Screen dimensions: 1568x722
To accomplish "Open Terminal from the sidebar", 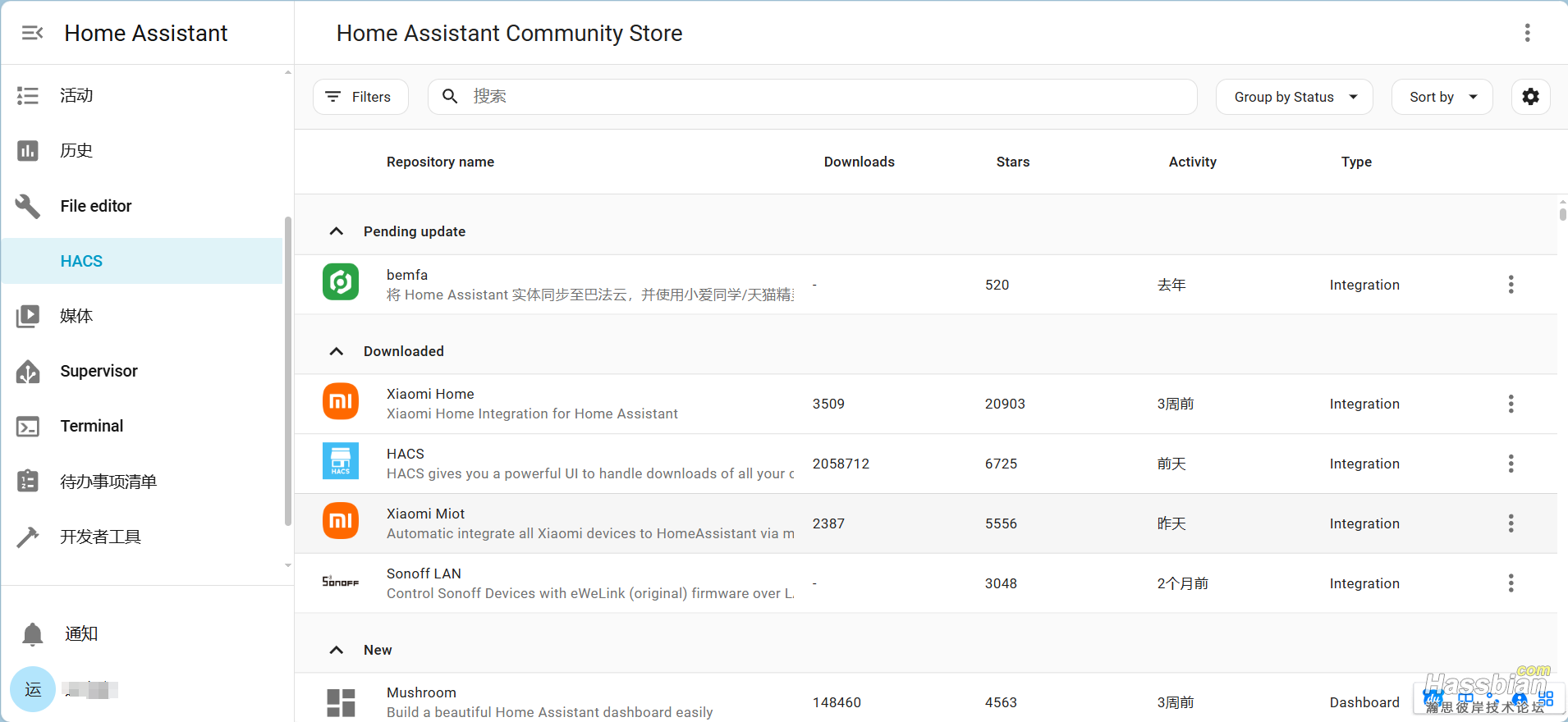I will click(x=91, y=426).
